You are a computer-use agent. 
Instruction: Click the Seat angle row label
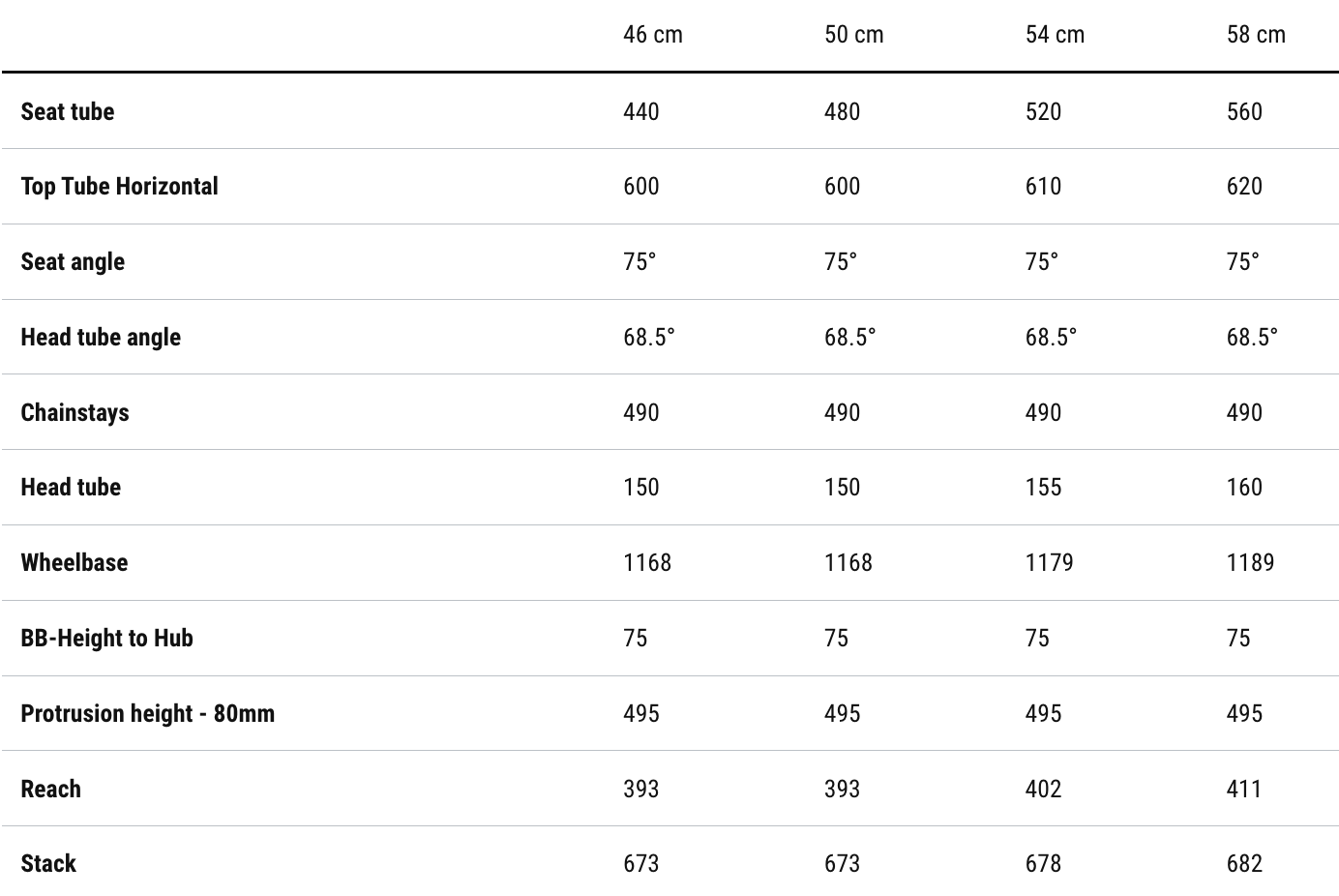click(73, 261)
